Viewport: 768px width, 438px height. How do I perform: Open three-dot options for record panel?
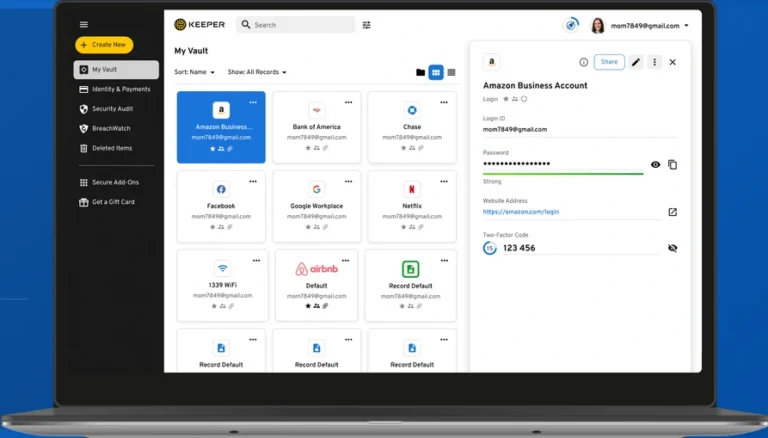click(x=655, y=62)
